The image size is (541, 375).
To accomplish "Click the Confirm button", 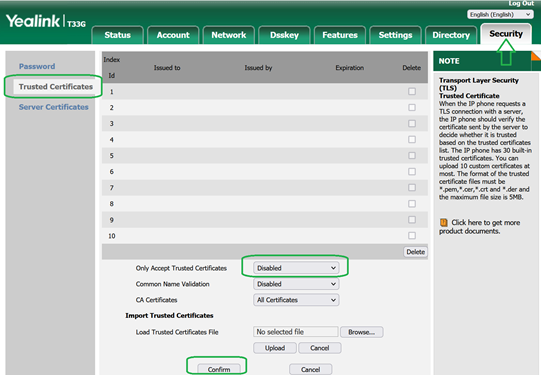I will click(x=219, y=369).
